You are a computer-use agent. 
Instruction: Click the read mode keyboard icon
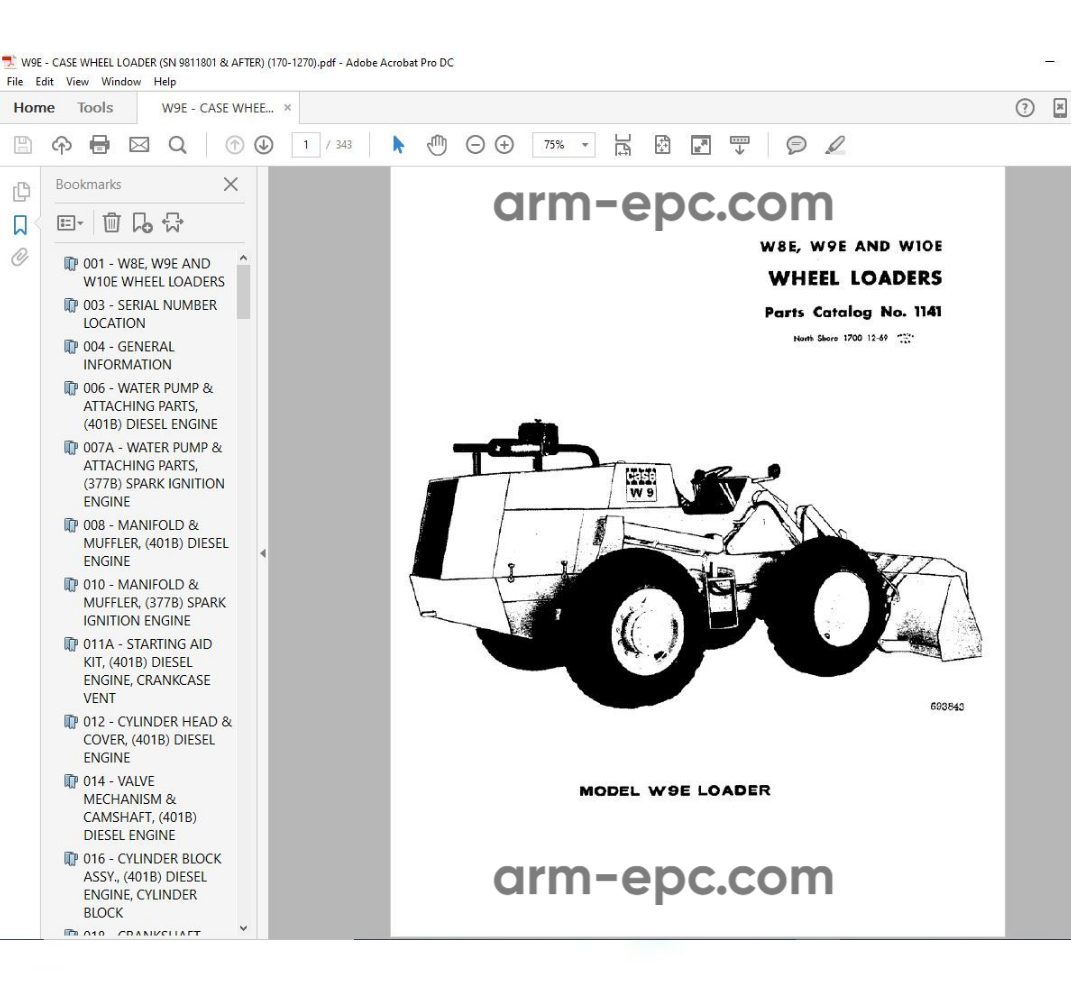pos(740,145)
